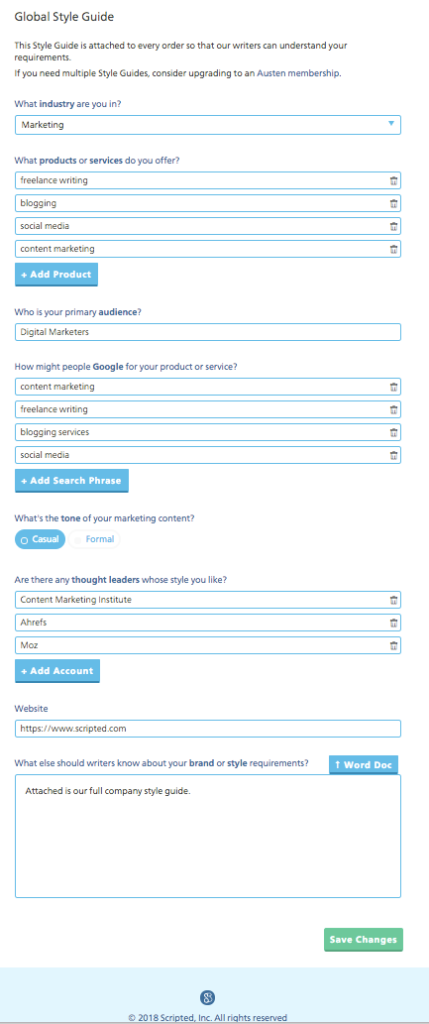Save the style guide with Save Changes
429x1024 pixels.
[364, 940]
